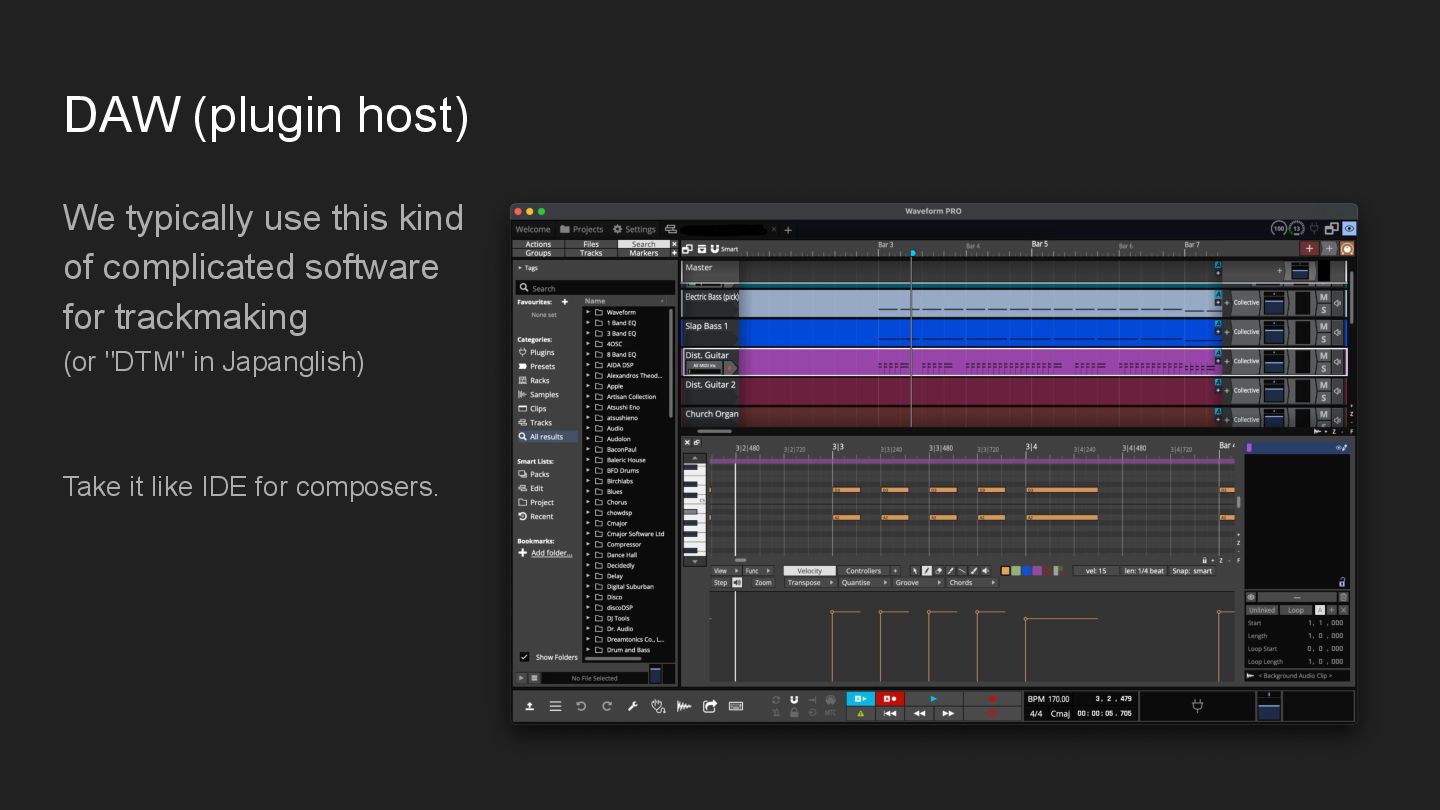
Task: Select the pencil draw tool in MIDI editor
Action: pos(927,571)
